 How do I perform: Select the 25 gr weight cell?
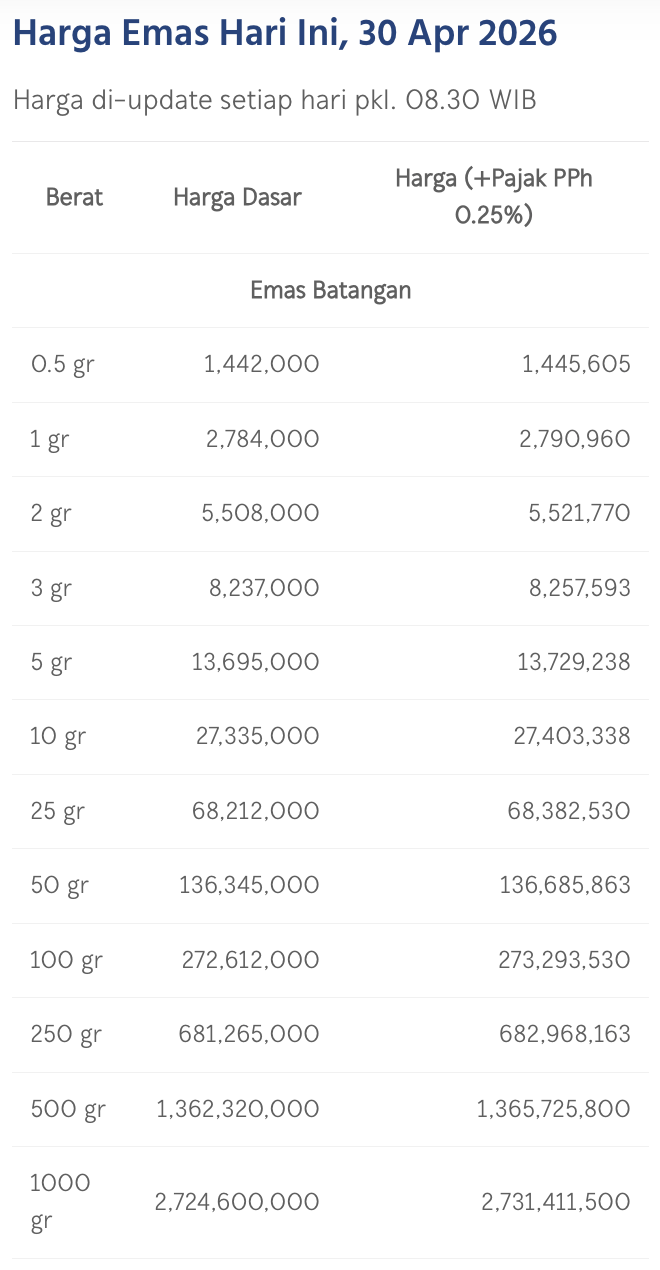tap(58, 811)
